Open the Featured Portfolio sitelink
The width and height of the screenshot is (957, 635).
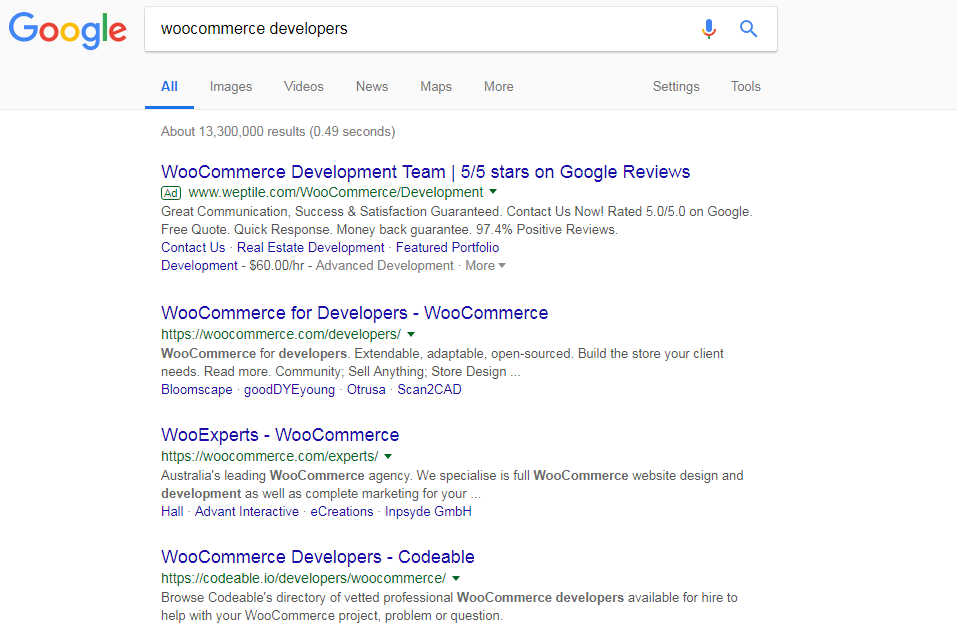coord(447,247)
